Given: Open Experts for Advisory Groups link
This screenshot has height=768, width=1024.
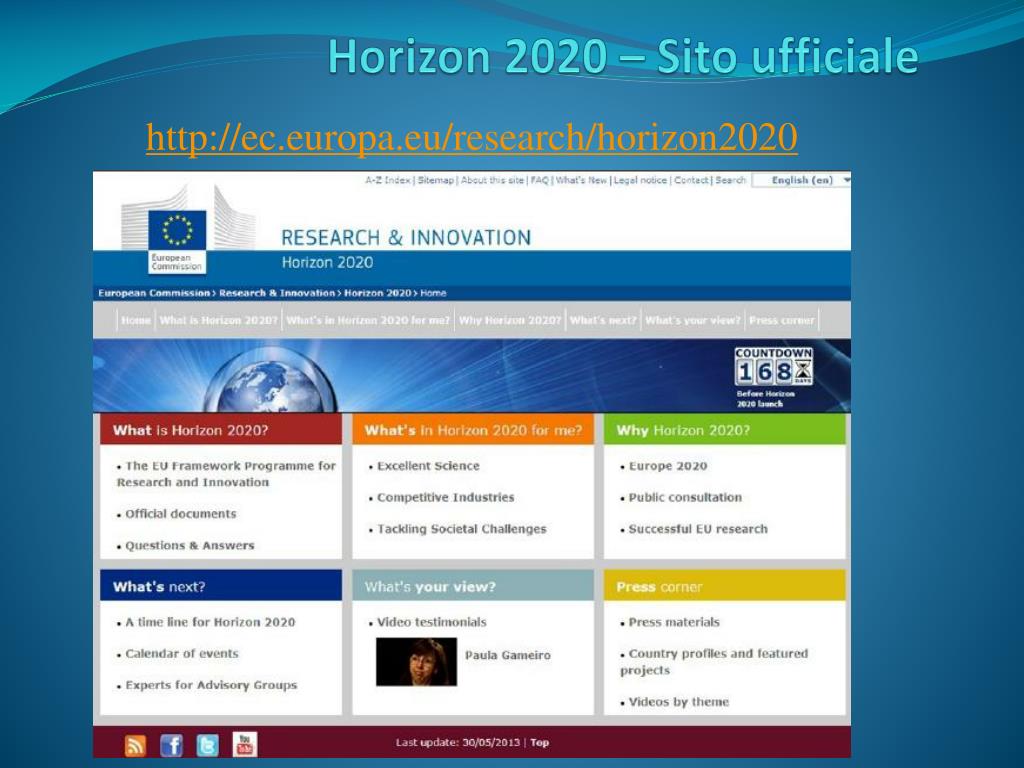Looking at the screenshot, I should pyautogui.click(x=211, y=685).
